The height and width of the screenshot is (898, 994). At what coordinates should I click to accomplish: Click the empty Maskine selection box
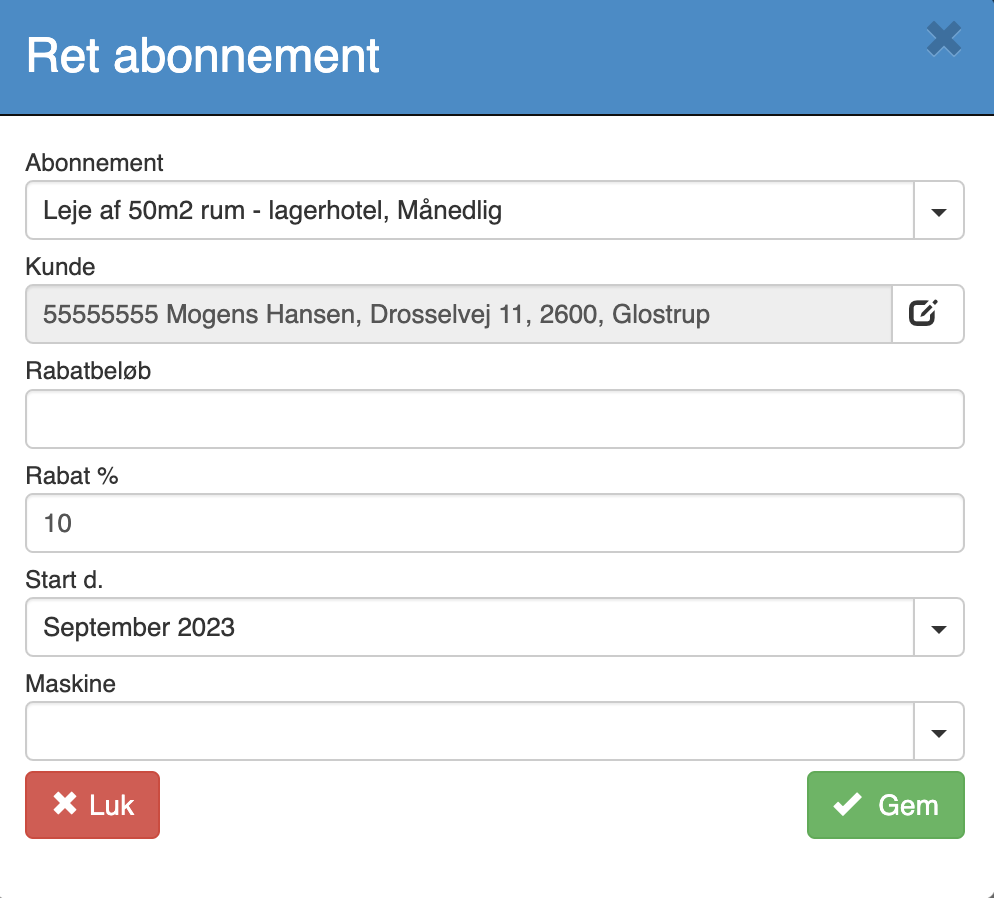[x=470, y=731]
